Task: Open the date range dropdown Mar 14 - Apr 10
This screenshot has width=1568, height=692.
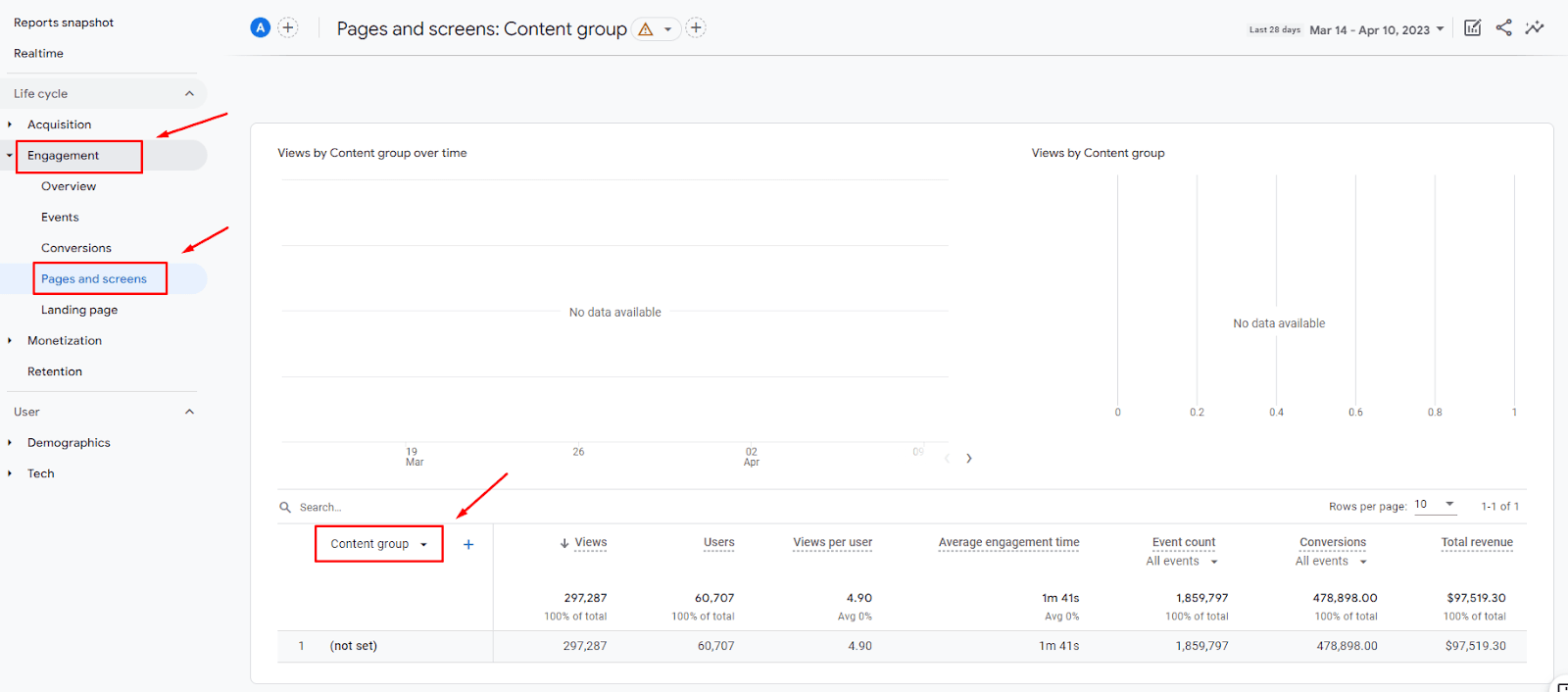Action: [x=1376, y=30]
